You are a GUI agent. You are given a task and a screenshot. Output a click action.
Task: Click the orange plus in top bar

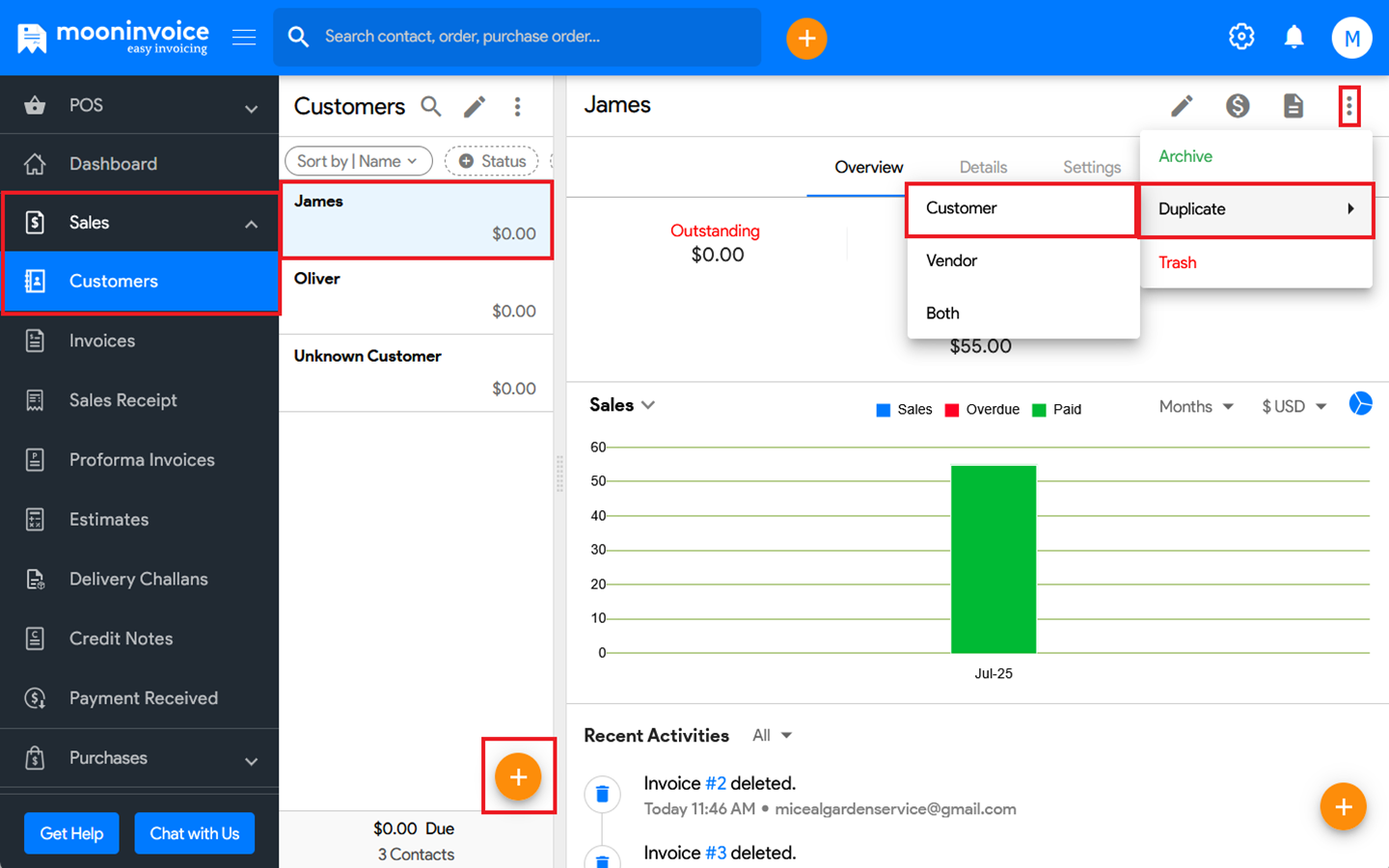point(806,39)
